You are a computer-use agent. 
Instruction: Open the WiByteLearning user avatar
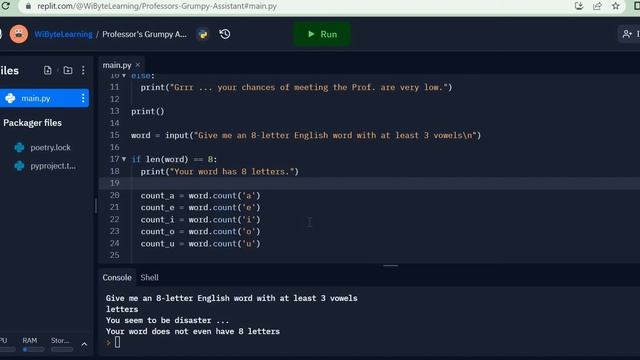[19, 34]
